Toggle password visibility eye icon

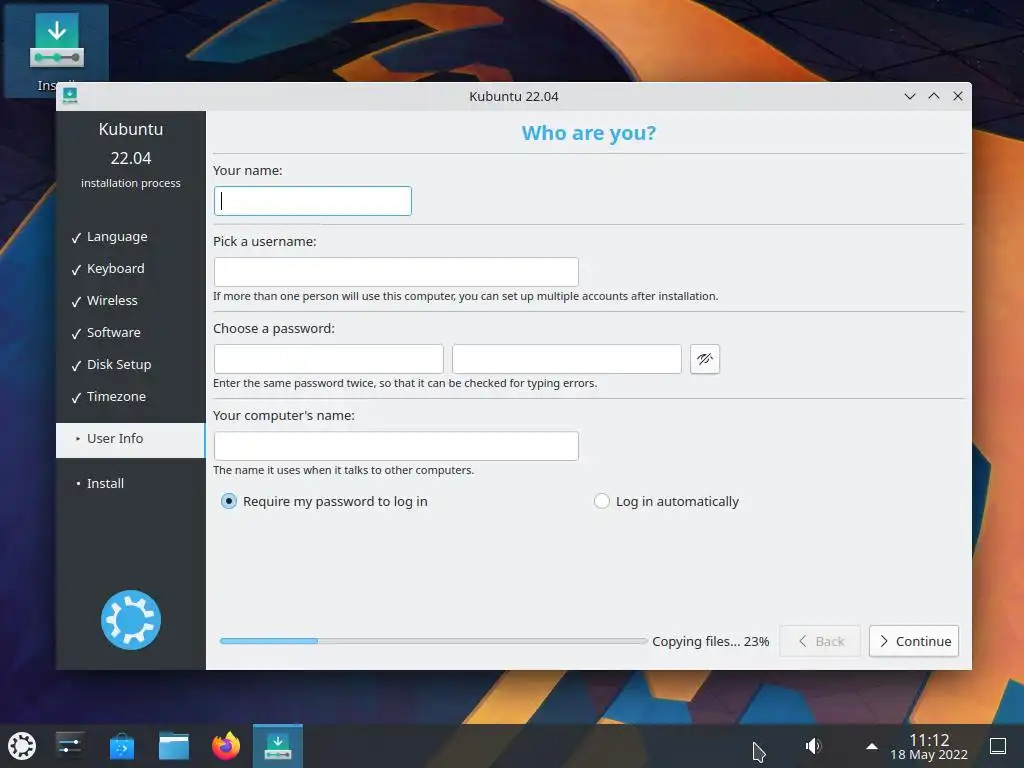pos(705,359)
